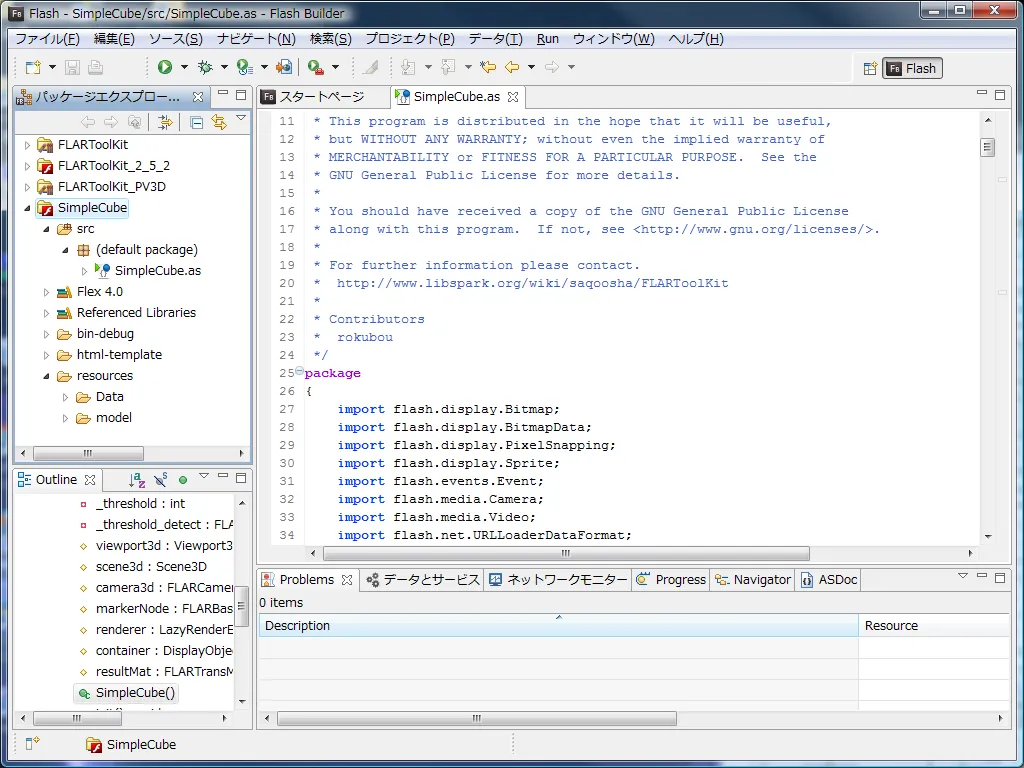Open Debug button dropdown arrow
The height and width of the screenshot is (768, 1024).
tap(224, 67)
